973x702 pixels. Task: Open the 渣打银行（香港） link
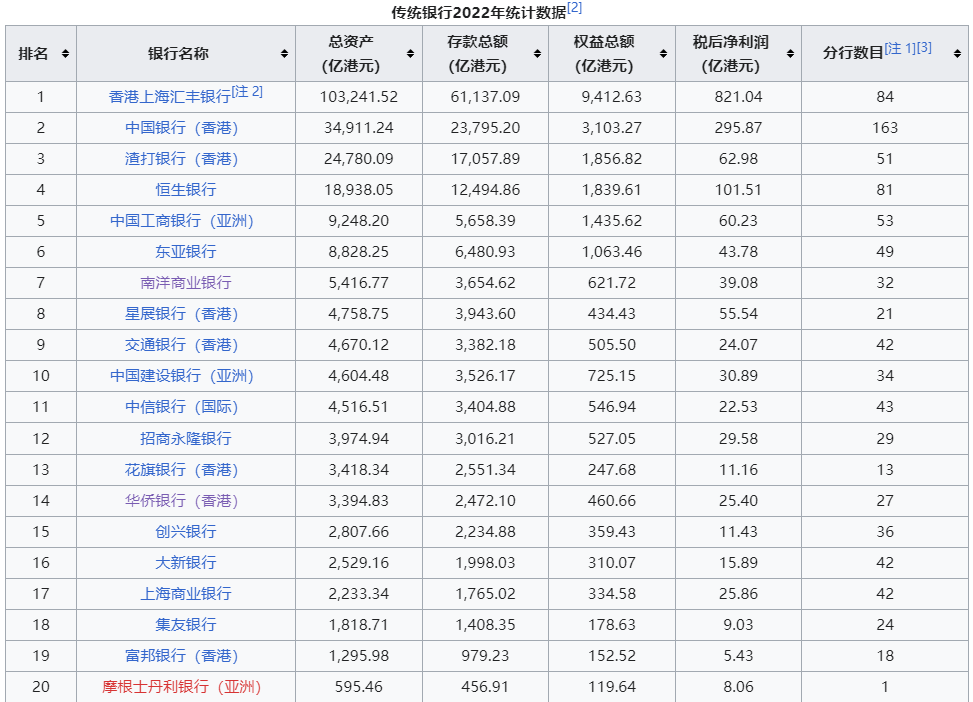click(182, 159)
